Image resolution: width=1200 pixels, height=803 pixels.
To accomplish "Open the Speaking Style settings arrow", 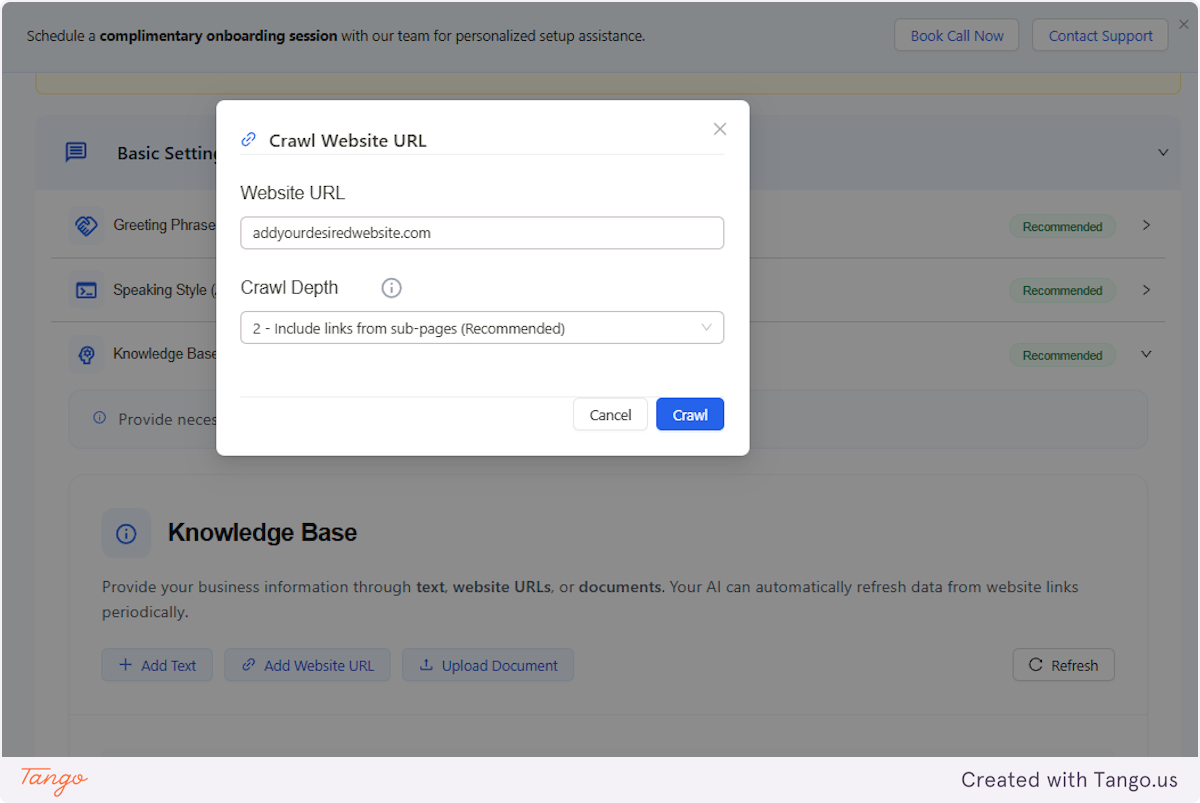I will pos(1146,290).
